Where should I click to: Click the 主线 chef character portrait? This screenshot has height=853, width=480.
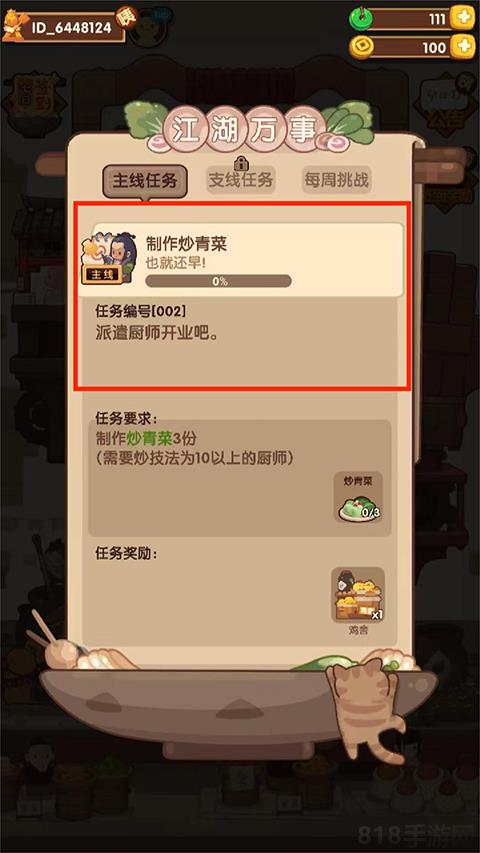click(109, 258)
